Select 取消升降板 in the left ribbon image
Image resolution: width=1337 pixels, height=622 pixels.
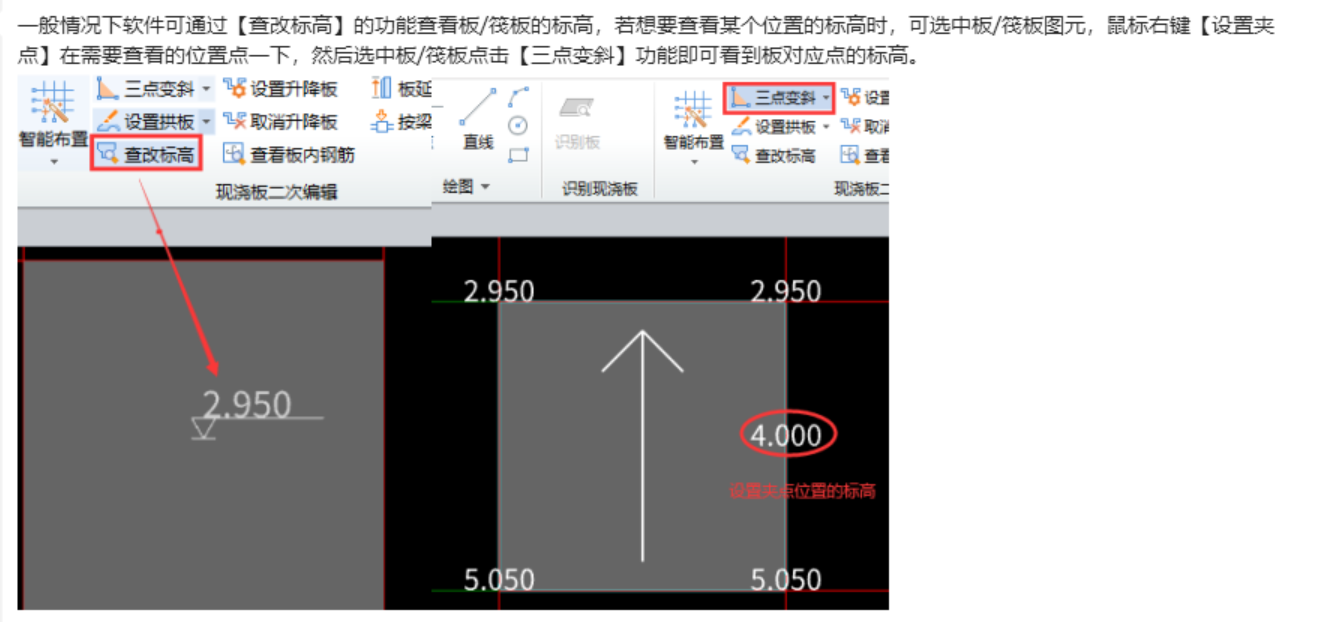280,122
